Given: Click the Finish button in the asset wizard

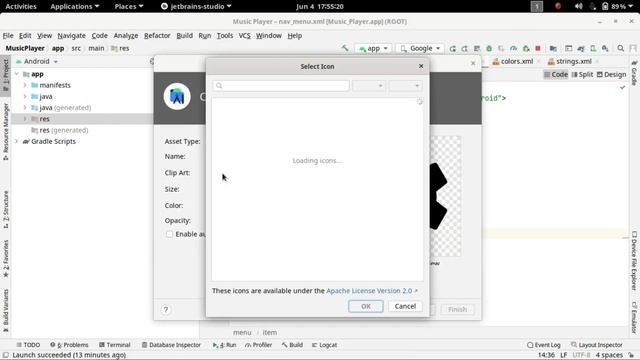Looking at the screenshot, I should (457, 310).
